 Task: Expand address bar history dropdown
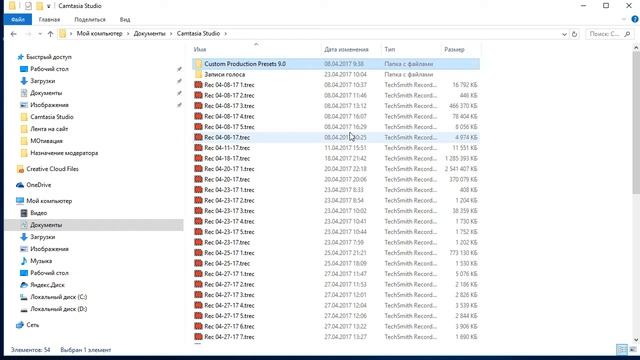click(x=564, y=34)
